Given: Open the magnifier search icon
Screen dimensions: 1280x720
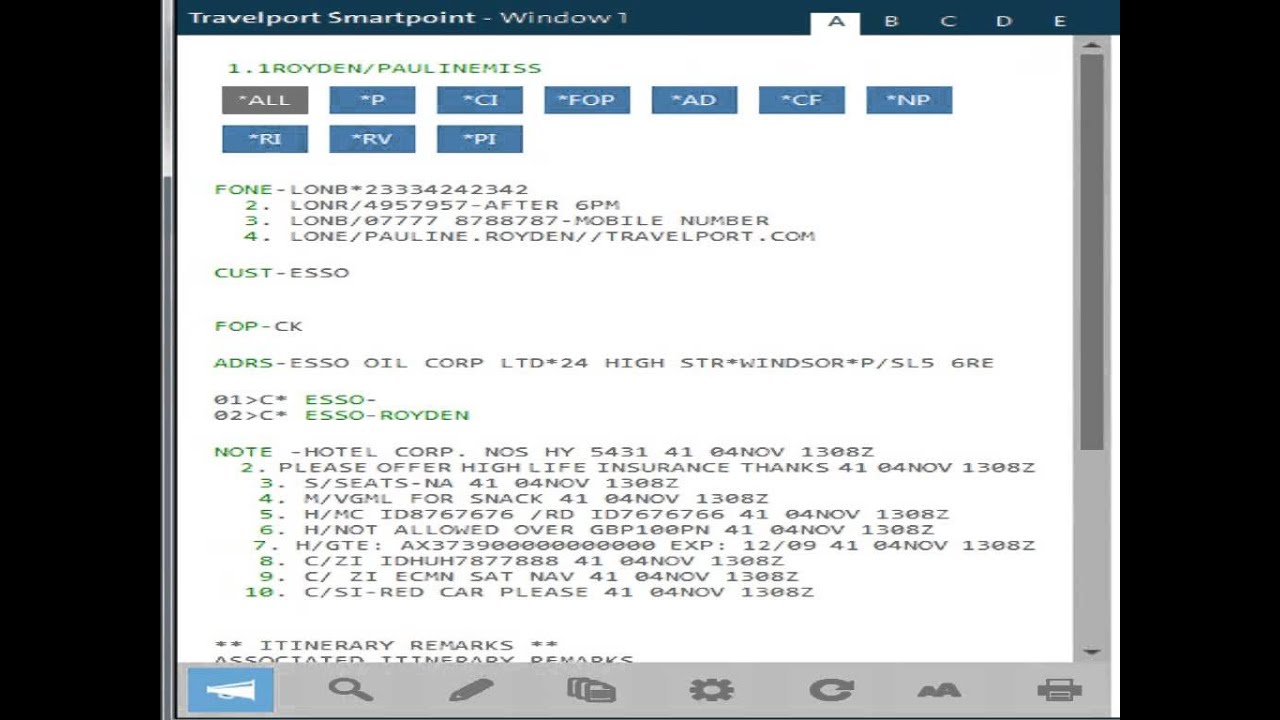Looking at the screenshot, I should (x=351, y=689).
